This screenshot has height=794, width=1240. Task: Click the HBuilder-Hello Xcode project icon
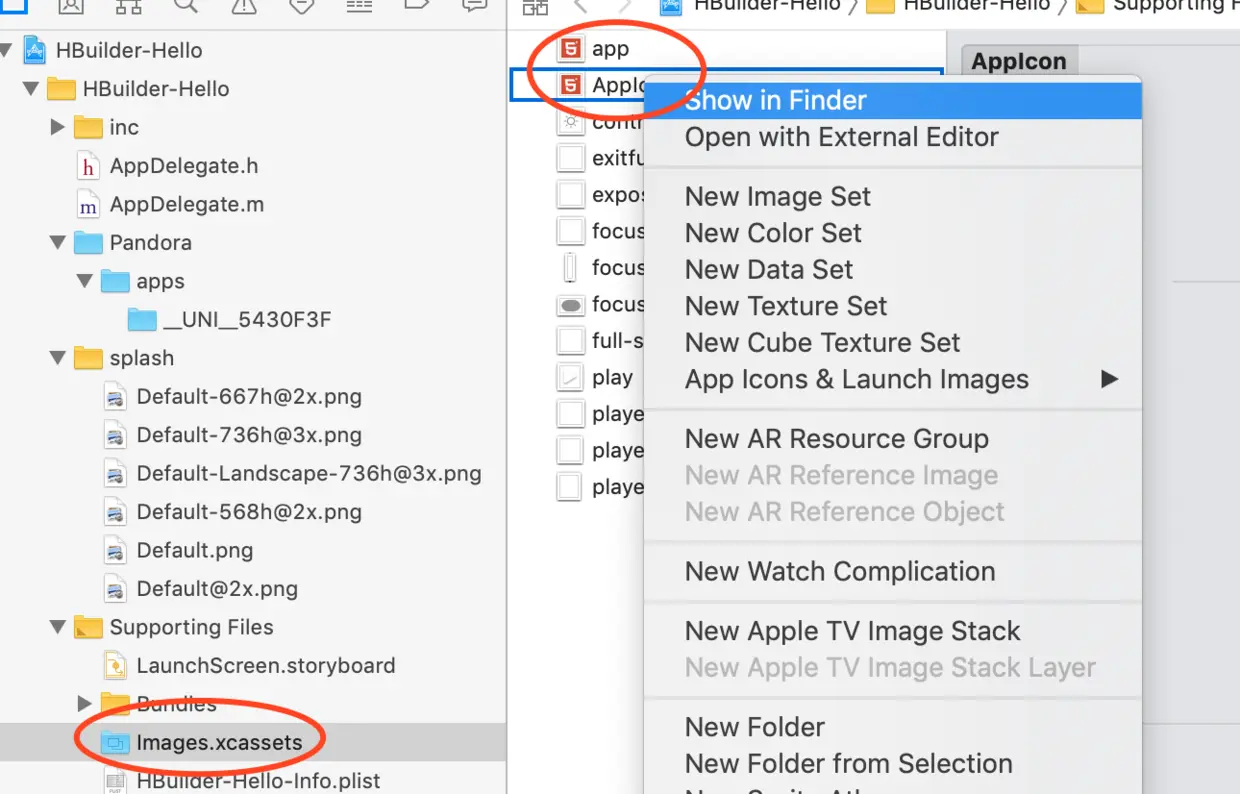(x=36, y=50)
